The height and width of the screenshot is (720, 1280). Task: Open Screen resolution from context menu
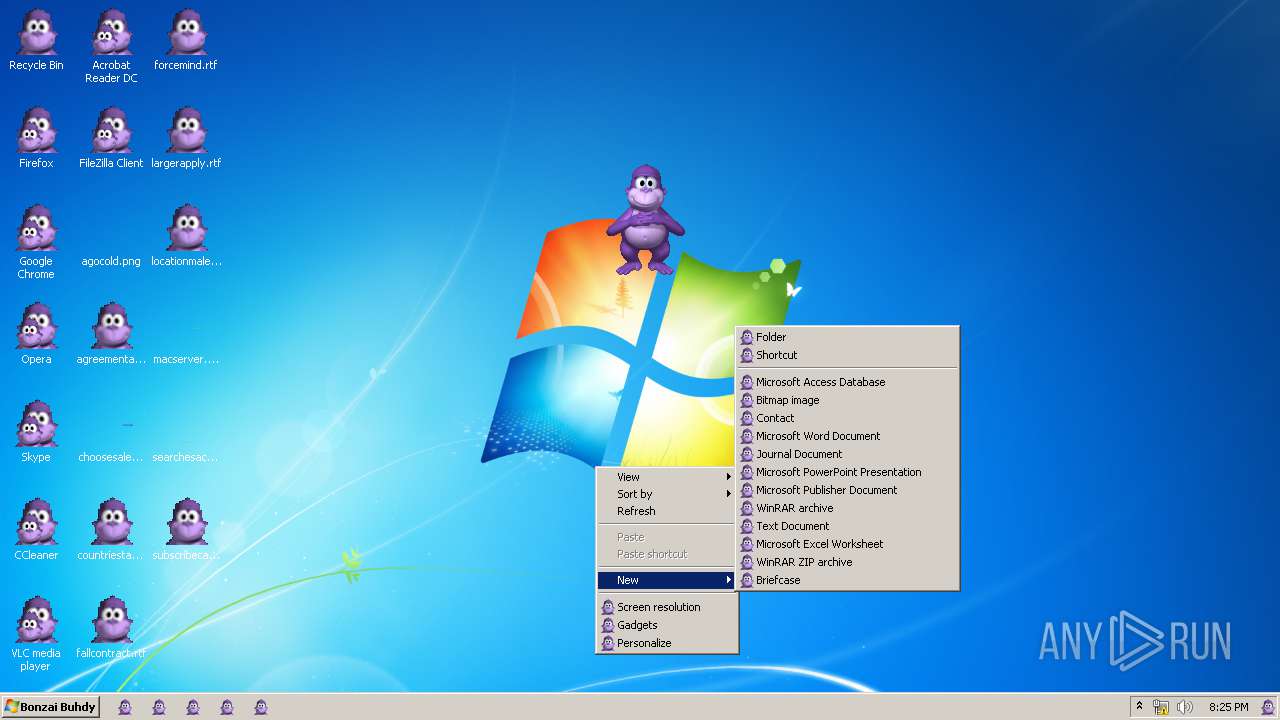667,607
